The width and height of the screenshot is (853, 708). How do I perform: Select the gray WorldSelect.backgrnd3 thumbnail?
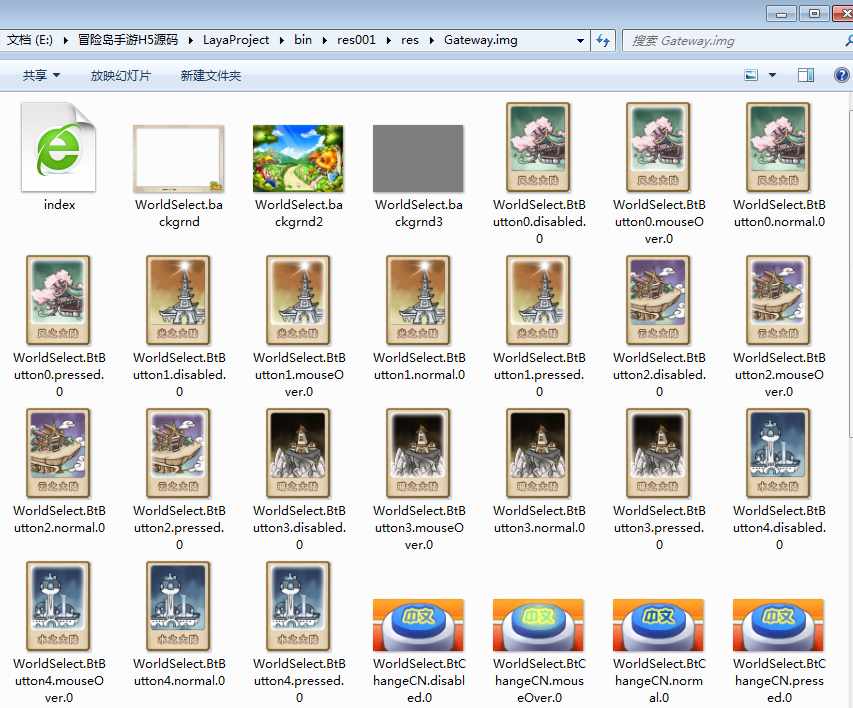point(418,158)
